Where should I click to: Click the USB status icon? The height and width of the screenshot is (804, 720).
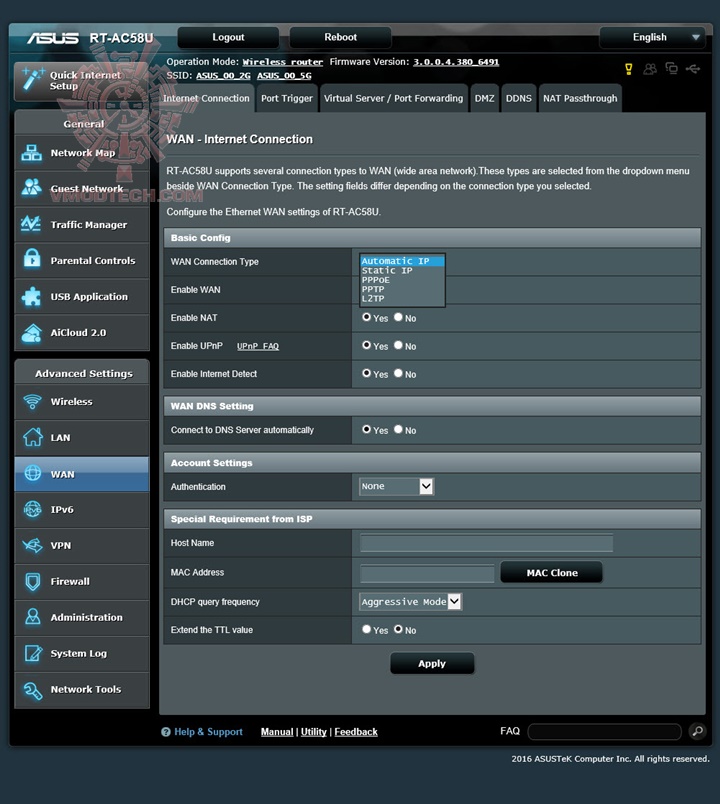click(693, 69)
